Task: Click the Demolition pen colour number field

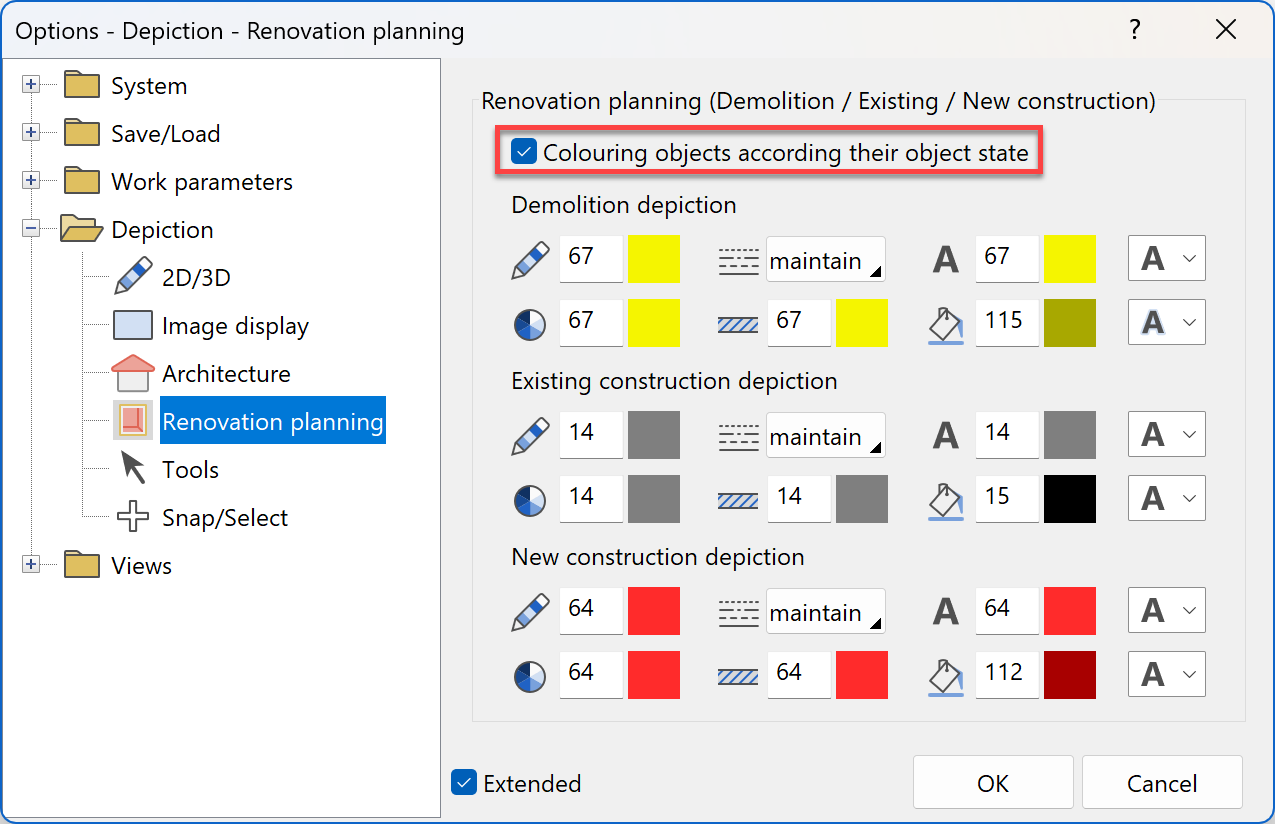Action: pyautogui.click(x=591, y=259)
